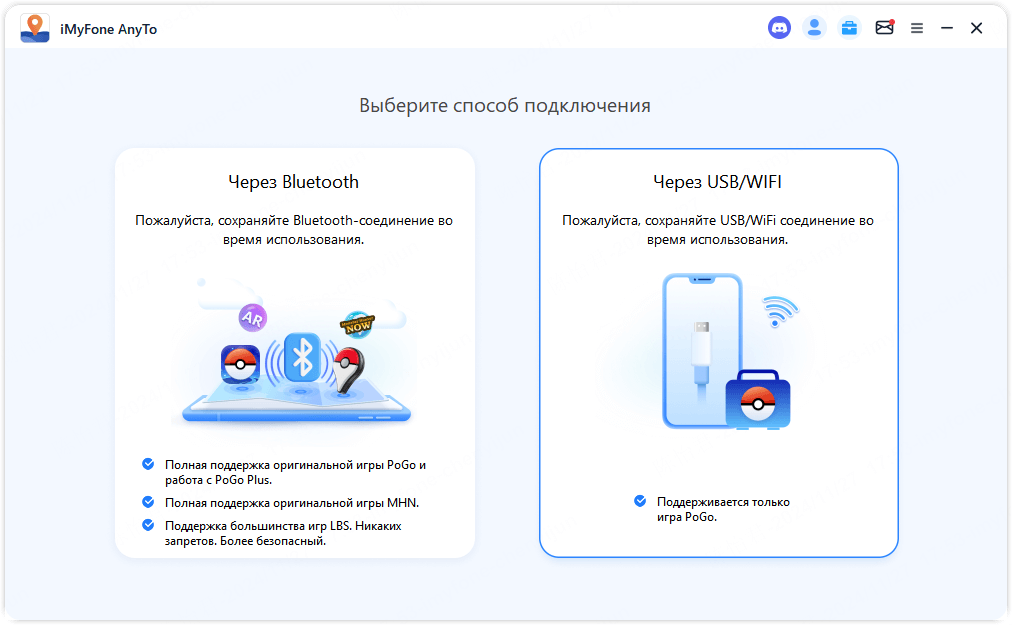Viewport: 1012px width, 625px height.
Task: Click text "работа с PoGo Plus."
Action: tap(218, 480)
